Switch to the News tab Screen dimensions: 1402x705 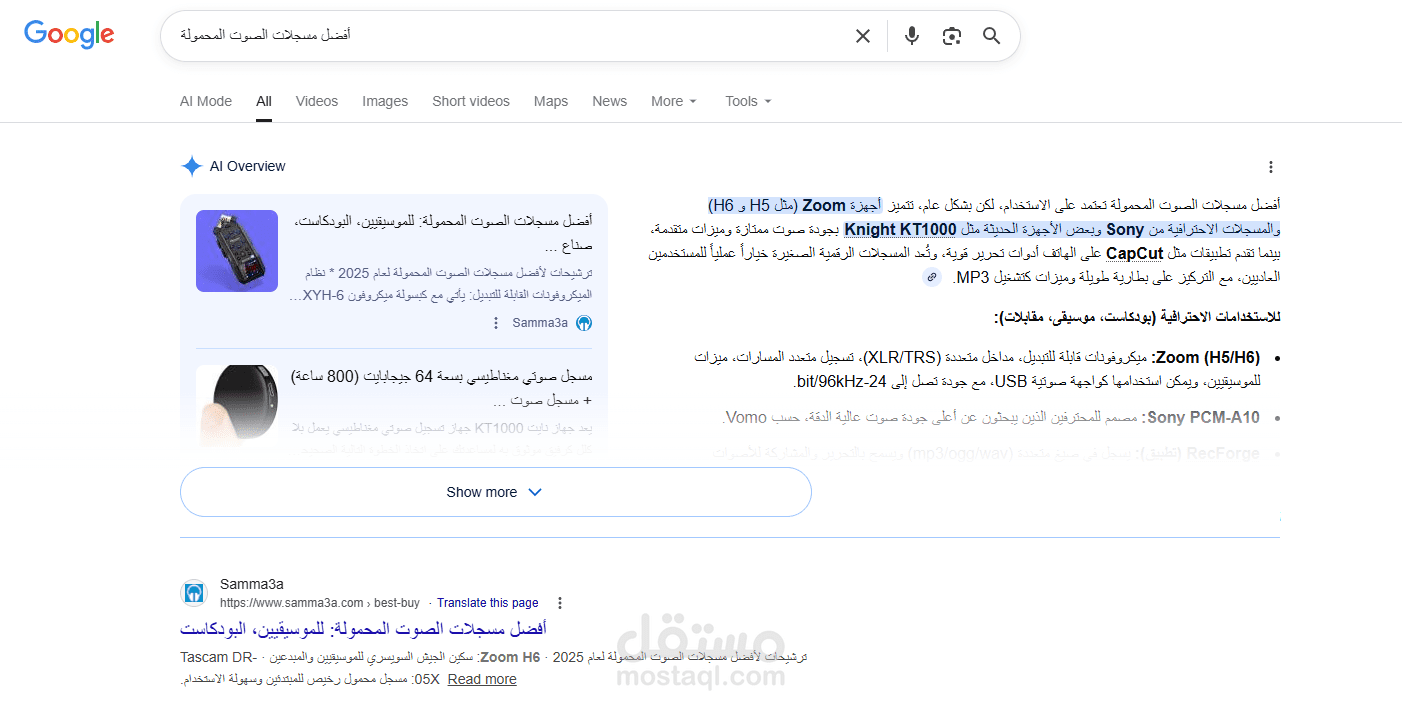click(609, 101)
